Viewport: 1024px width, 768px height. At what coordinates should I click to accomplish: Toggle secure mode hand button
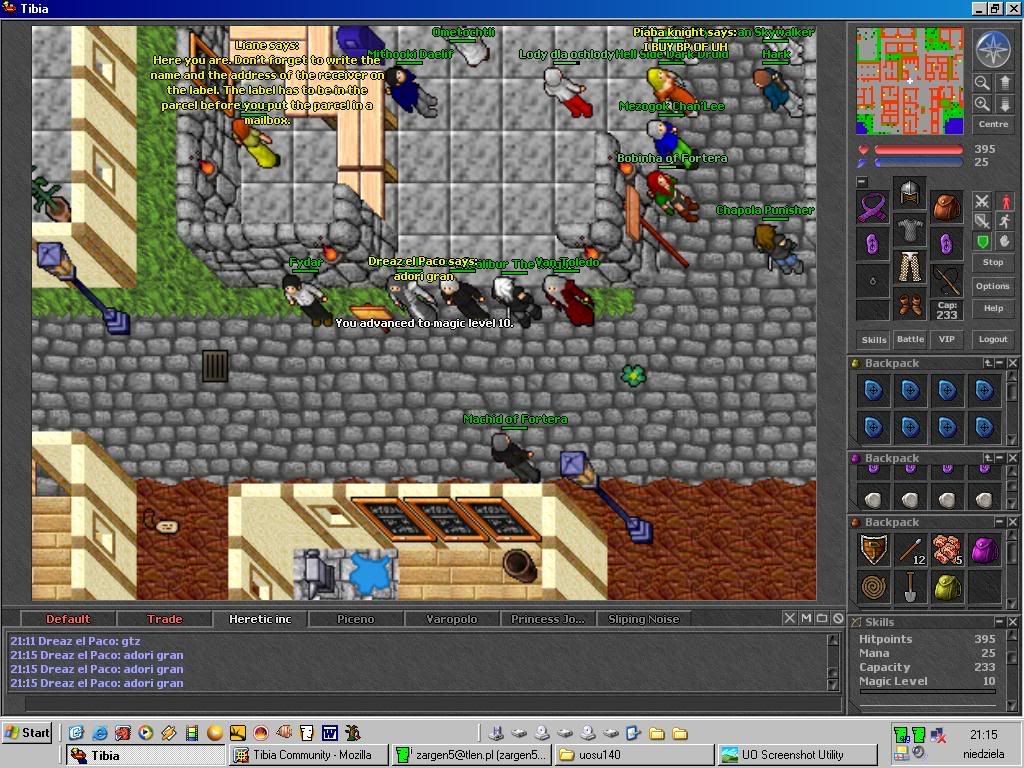[1004, 242]
